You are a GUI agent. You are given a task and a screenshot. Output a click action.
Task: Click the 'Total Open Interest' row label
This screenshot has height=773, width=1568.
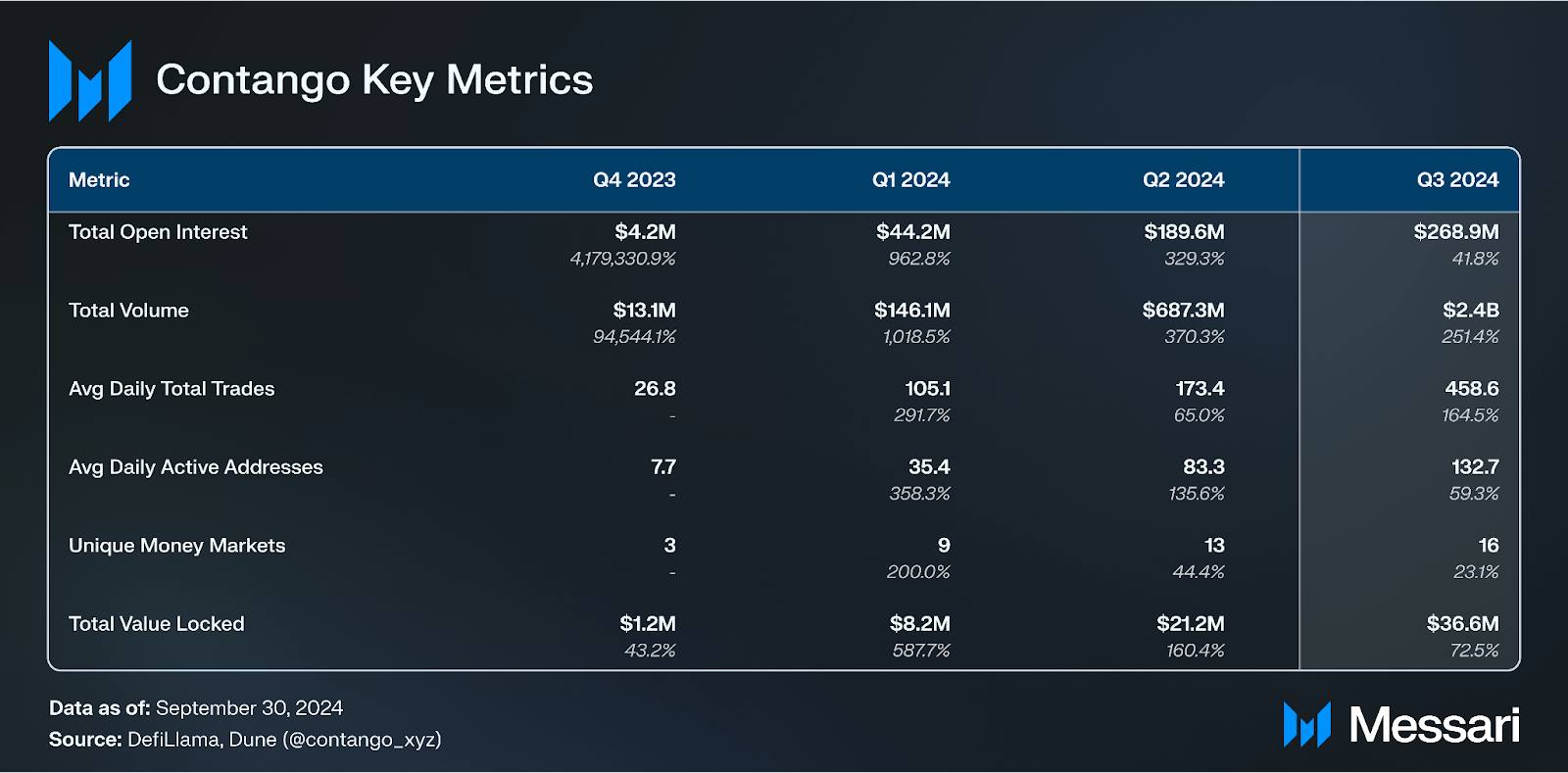158,232
